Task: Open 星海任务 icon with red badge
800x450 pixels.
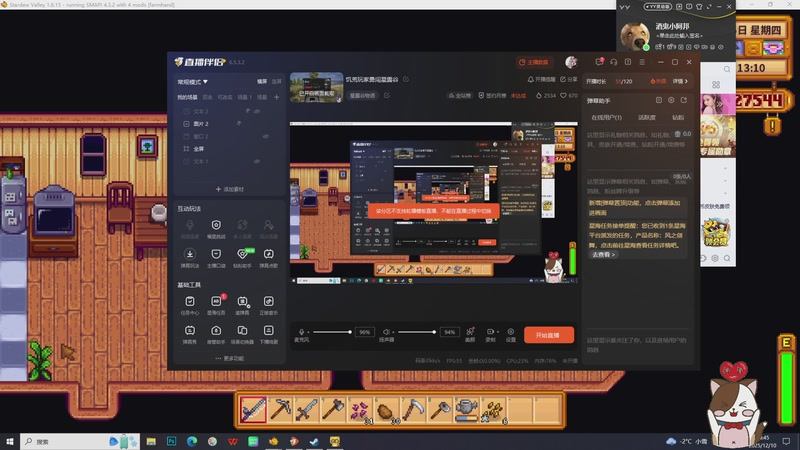Action: 216,305
